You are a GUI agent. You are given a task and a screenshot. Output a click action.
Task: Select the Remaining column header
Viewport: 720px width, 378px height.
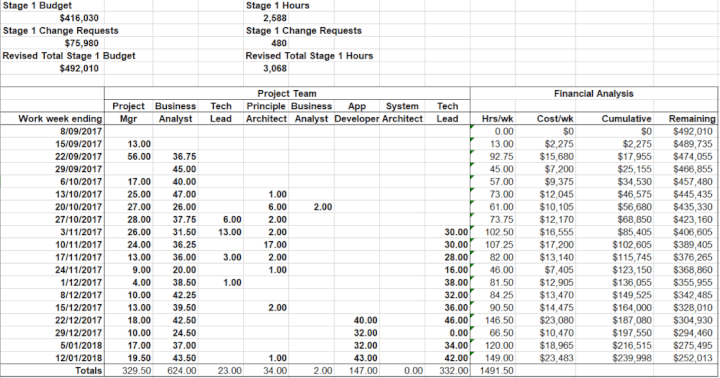pos(692,118)
